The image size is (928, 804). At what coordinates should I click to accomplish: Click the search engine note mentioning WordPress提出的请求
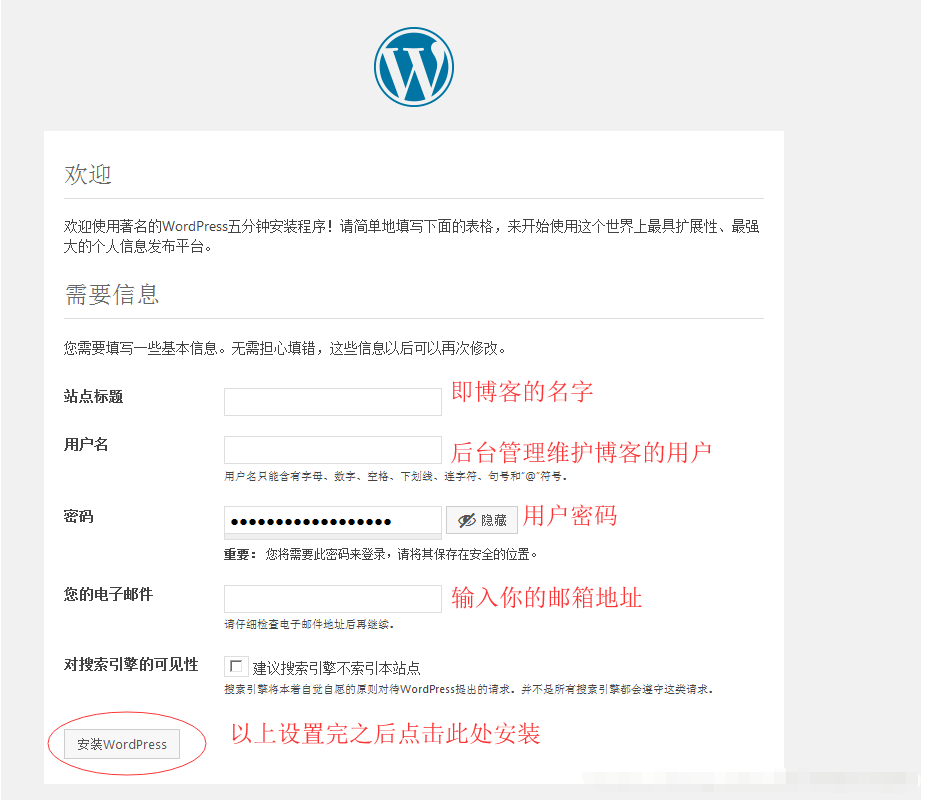click(468, 690)
